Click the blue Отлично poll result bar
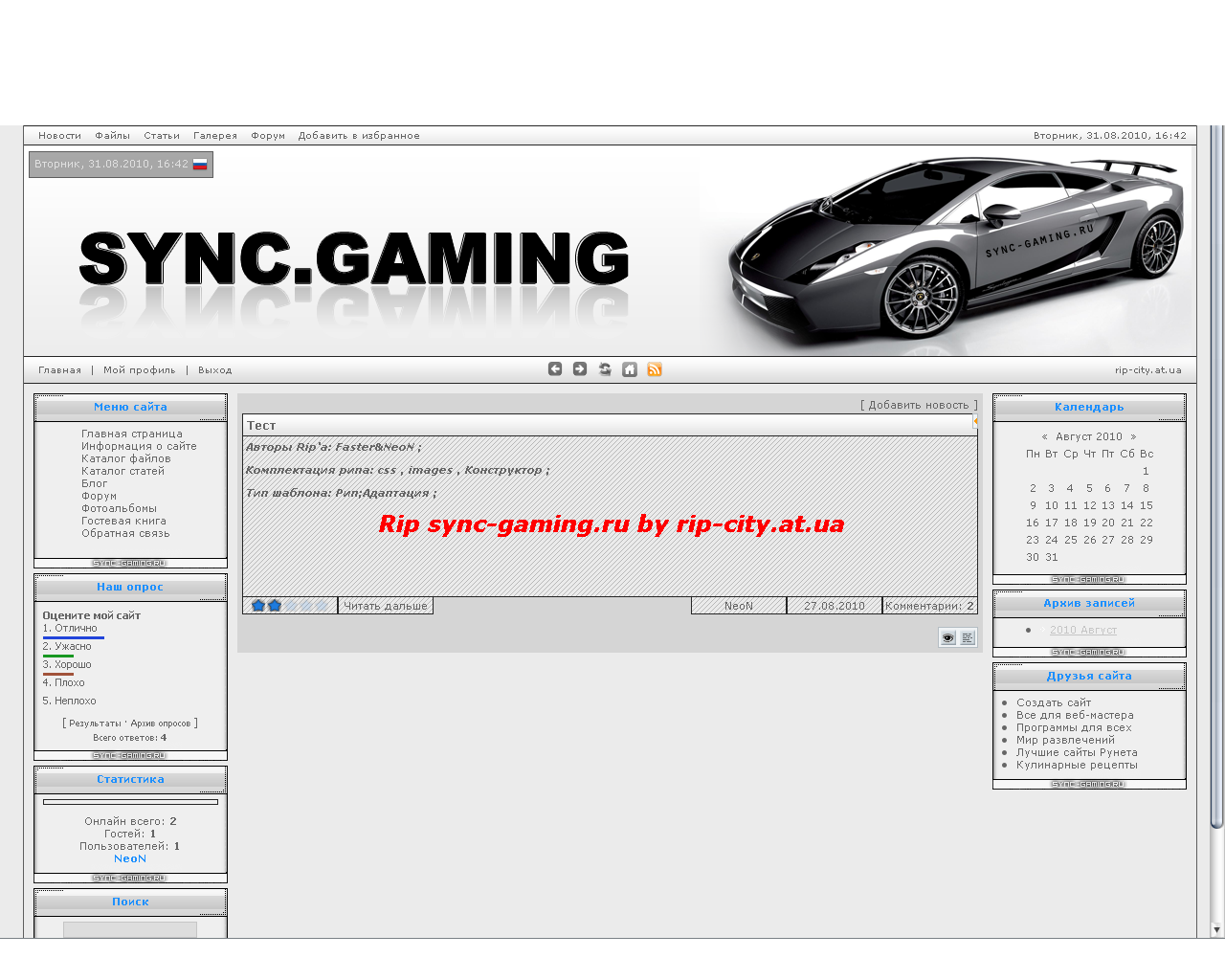The image size is (1225, 980). pyautogui.click(x=73, y=637)
